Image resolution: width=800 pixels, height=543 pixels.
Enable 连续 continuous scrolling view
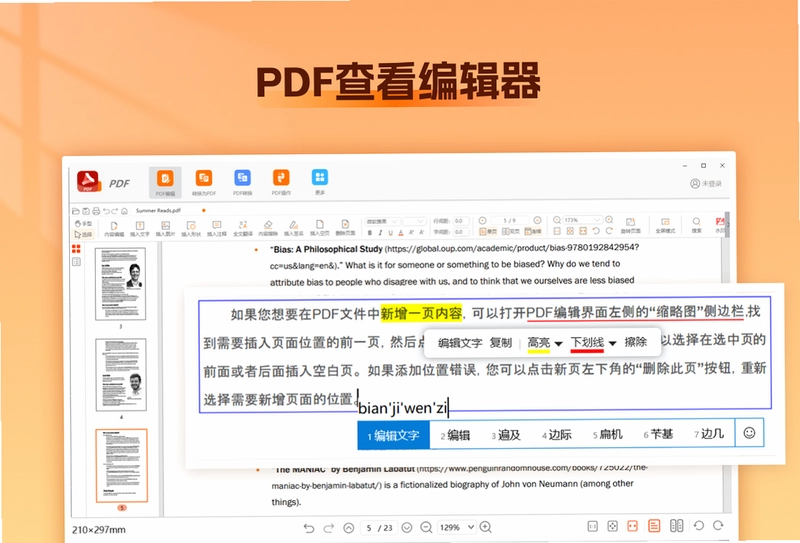(x=533, y=232)
